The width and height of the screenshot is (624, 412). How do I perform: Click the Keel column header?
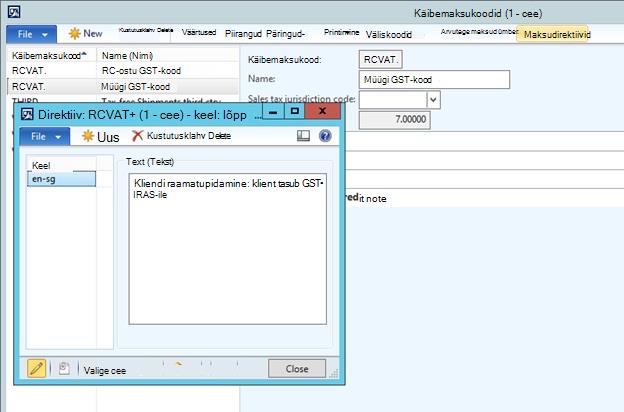click(61, 165)
